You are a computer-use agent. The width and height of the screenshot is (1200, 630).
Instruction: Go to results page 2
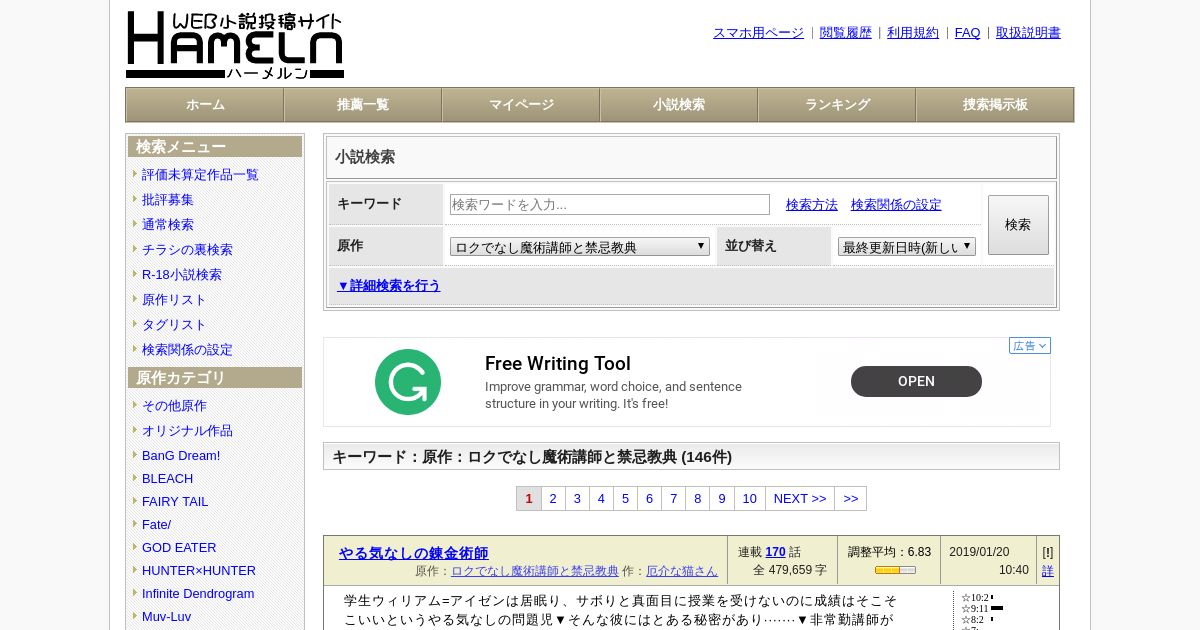point(553,498)
